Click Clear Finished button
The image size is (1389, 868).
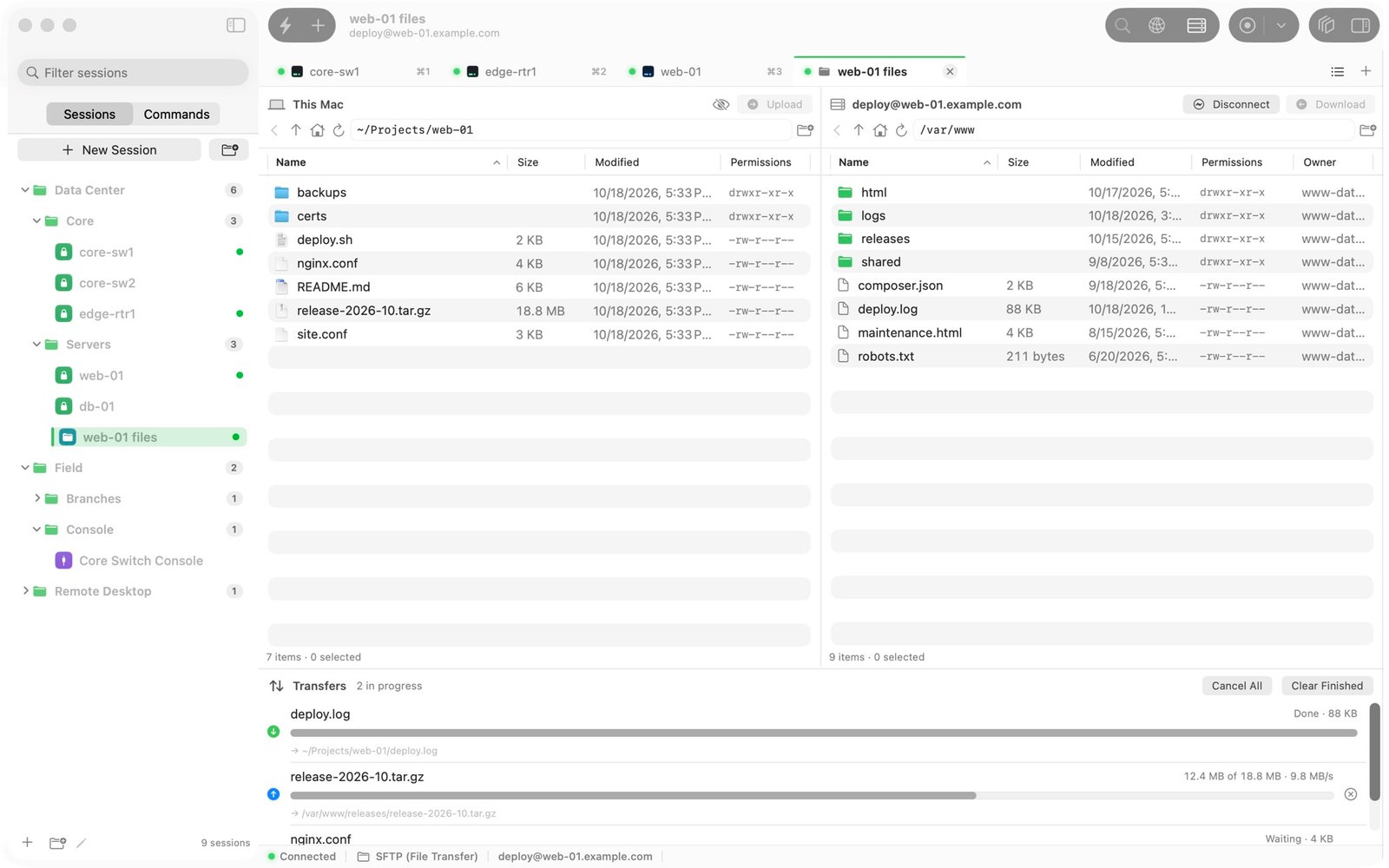click(x=1326, y=686)
